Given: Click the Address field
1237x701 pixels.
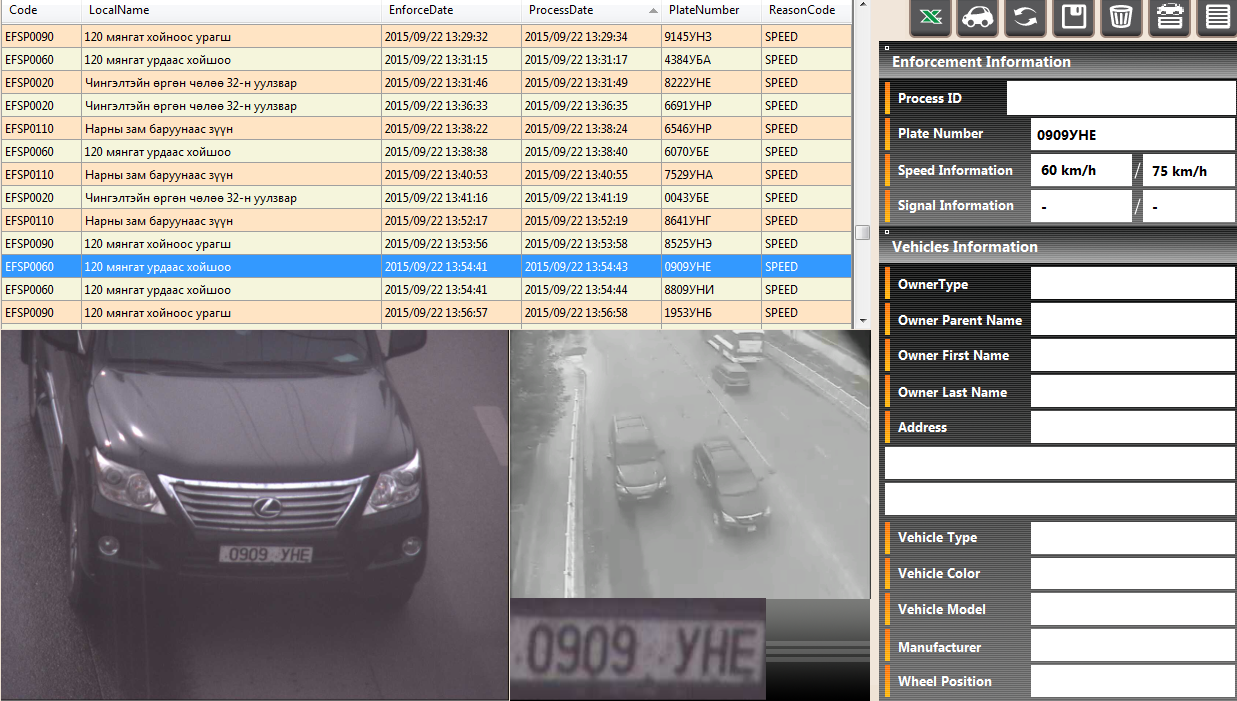Looking at the screenshot, I should pos(1133,427).
